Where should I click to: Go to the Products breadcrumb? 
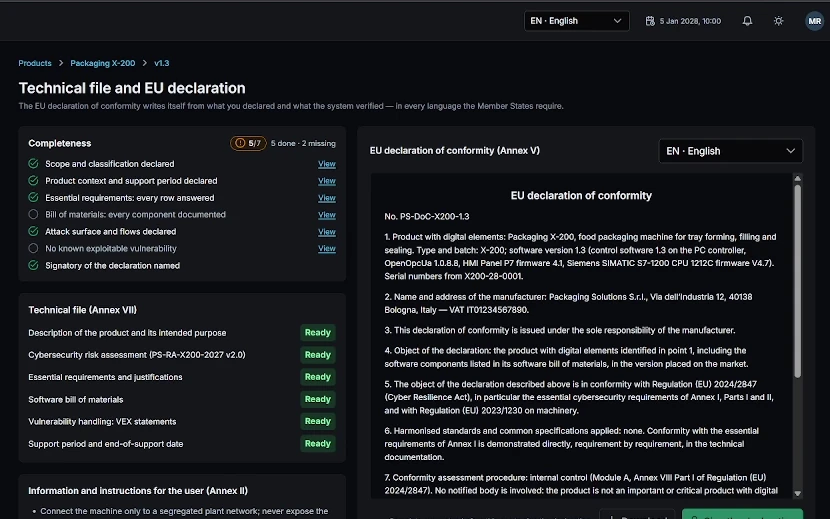(35, 63)
